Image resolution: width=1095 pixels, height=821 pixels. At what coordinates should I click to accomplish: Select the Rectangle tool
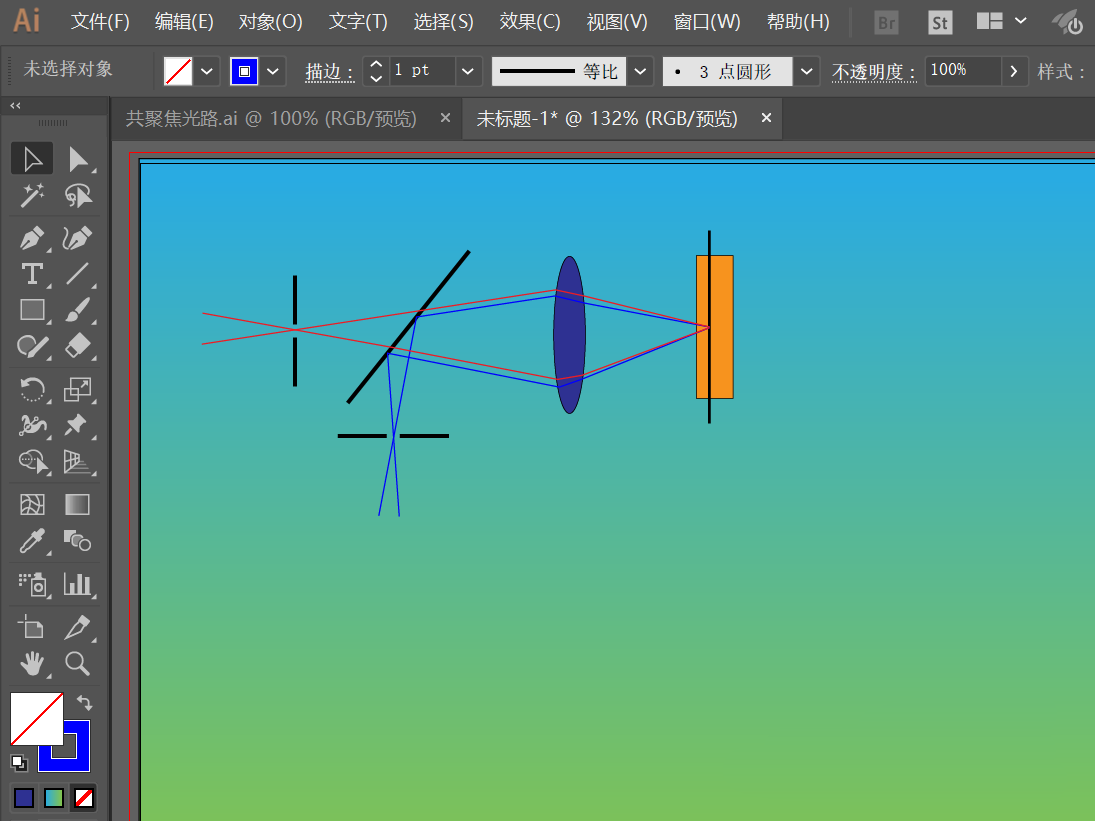coord(31,310)
